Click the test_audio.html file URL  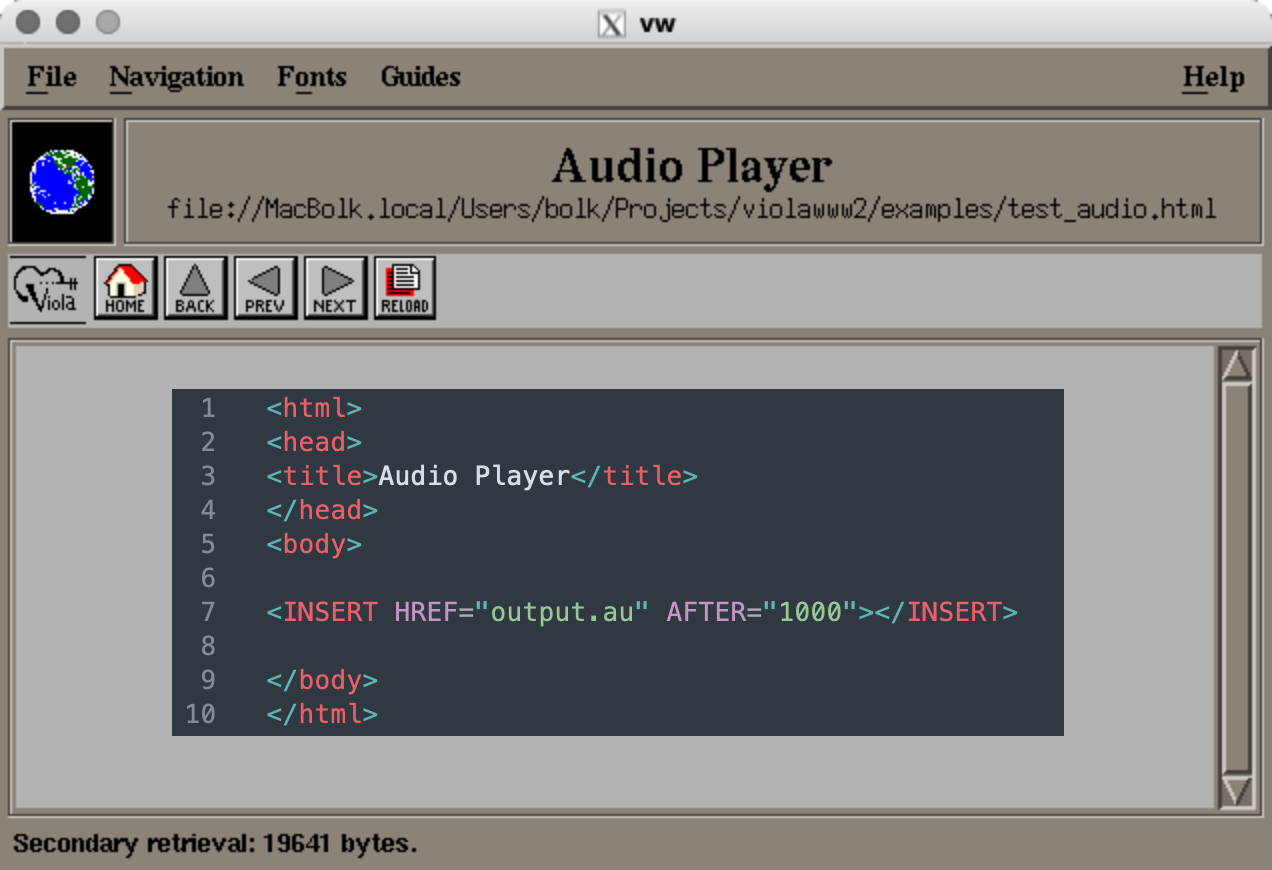coord(692,209)
